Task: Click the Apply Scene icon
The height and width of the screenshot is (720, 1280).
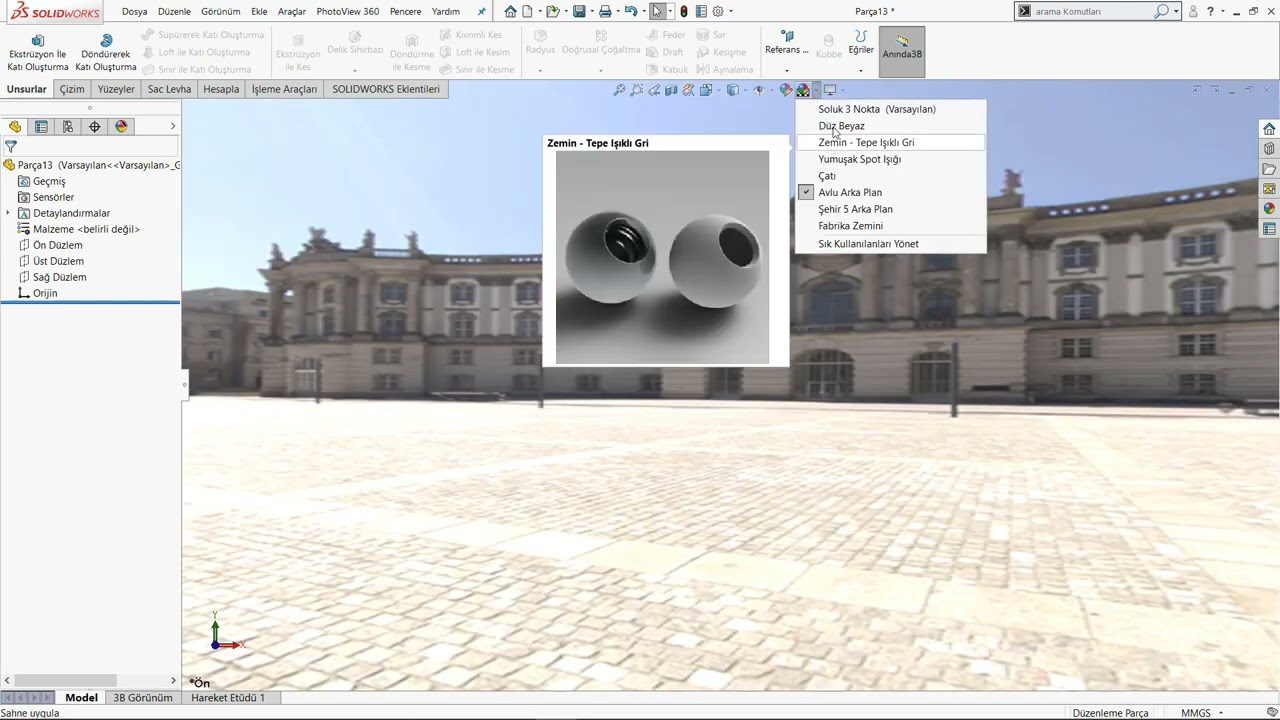Action: point(803,90)
